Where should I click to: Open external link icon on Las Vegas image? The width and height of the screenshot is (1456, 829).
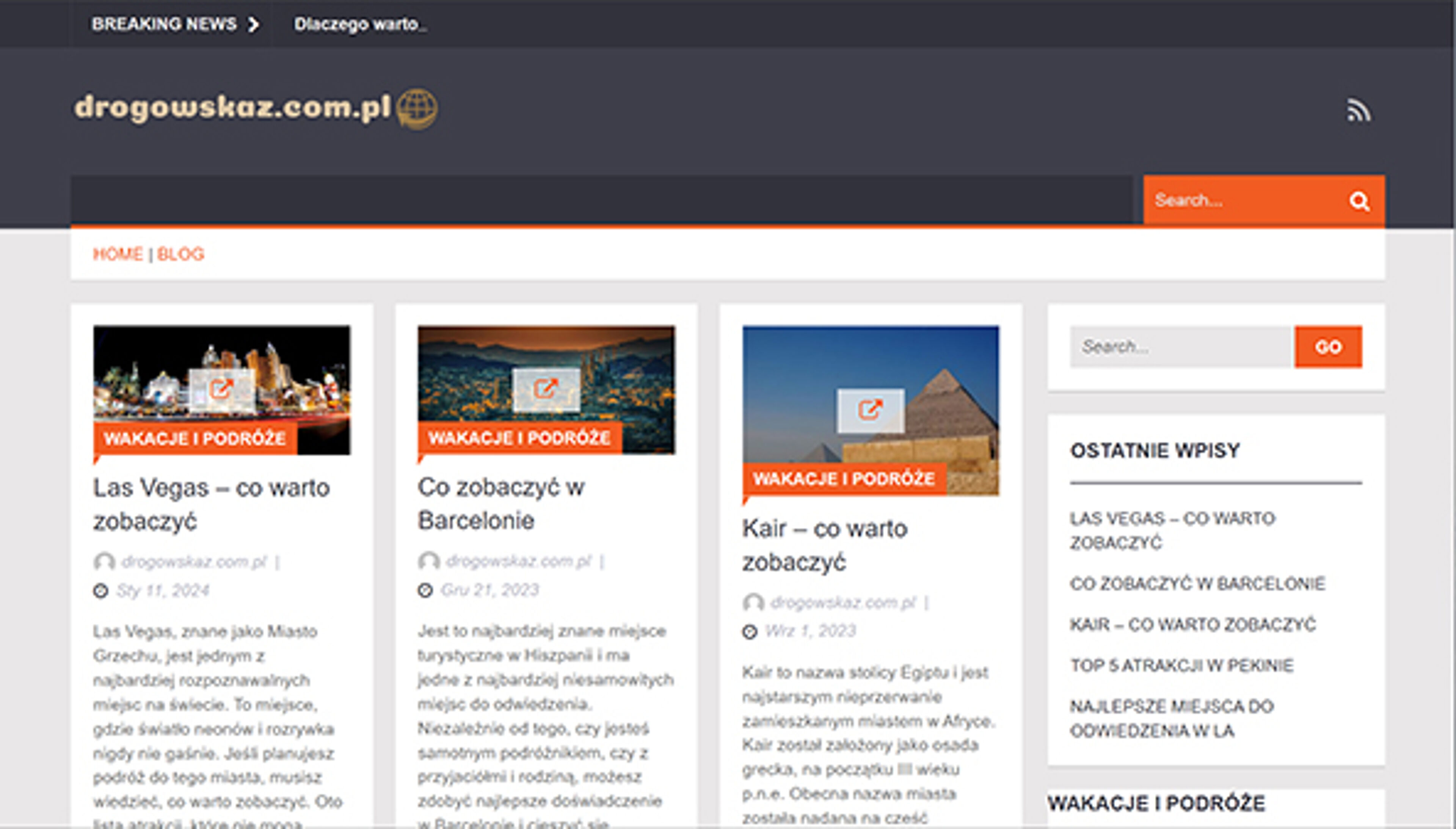[221, 390]
